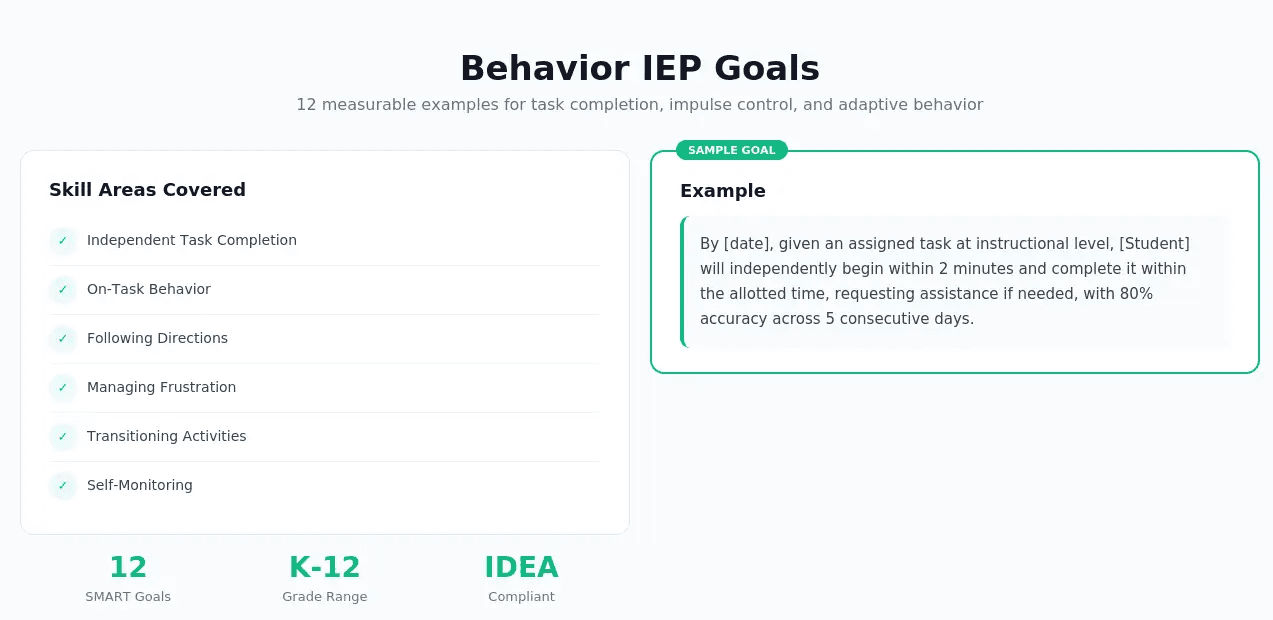Click the checkmark beside Independent Task Completion
Image resolution: width=1273 pixels, height=620 pixels.
pyautogui.click(x=63, y=241)
